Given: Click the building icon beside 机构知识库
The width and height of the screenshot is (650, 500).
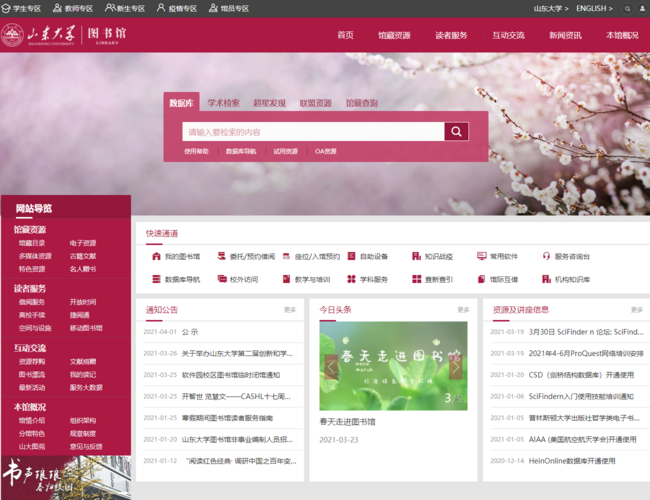Looking at the screenshot, I should tap(546, 279).
